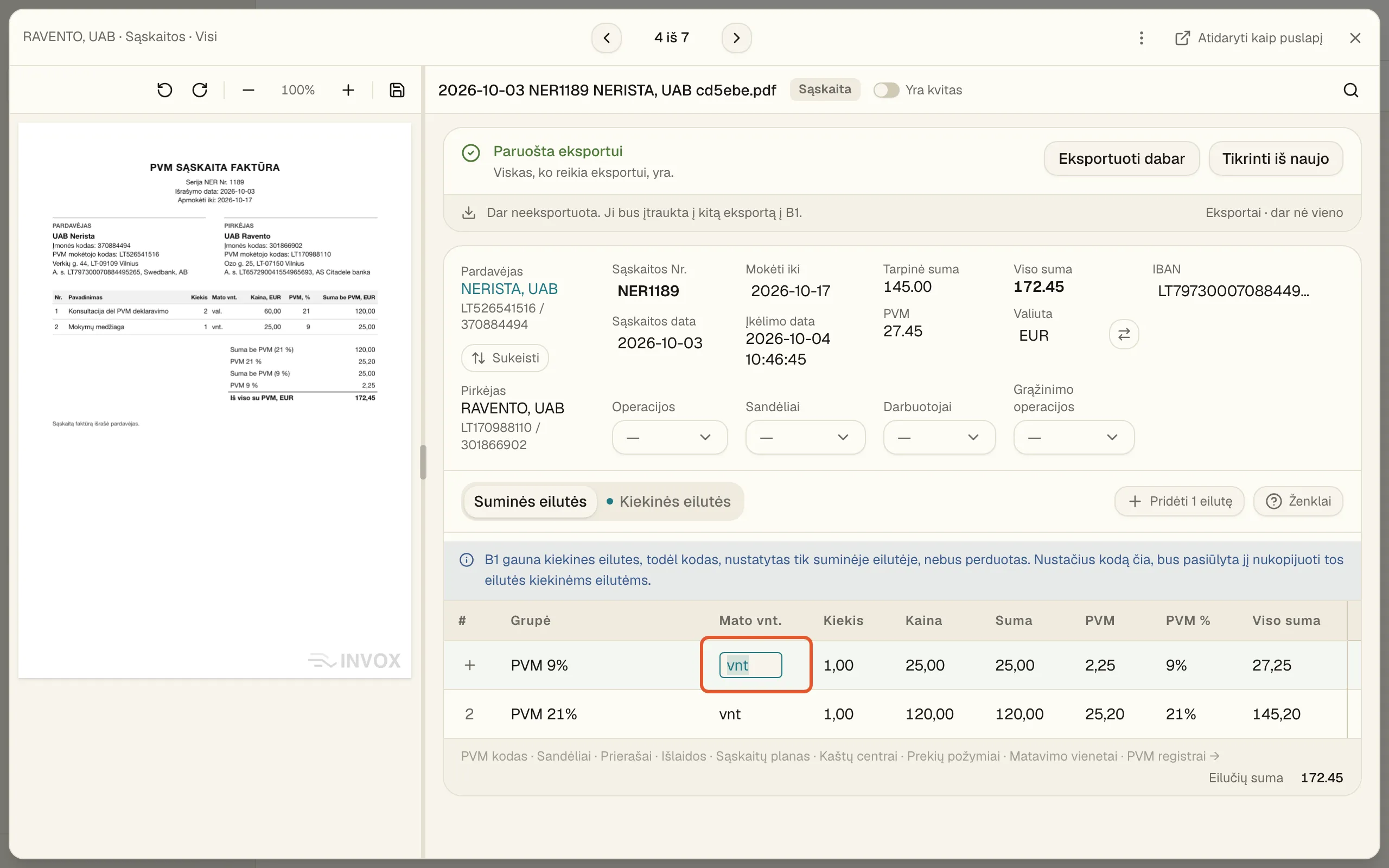The image size is (1389, 868).
Task: Select the Suminės eilutės tab
Action: (530, 502)
